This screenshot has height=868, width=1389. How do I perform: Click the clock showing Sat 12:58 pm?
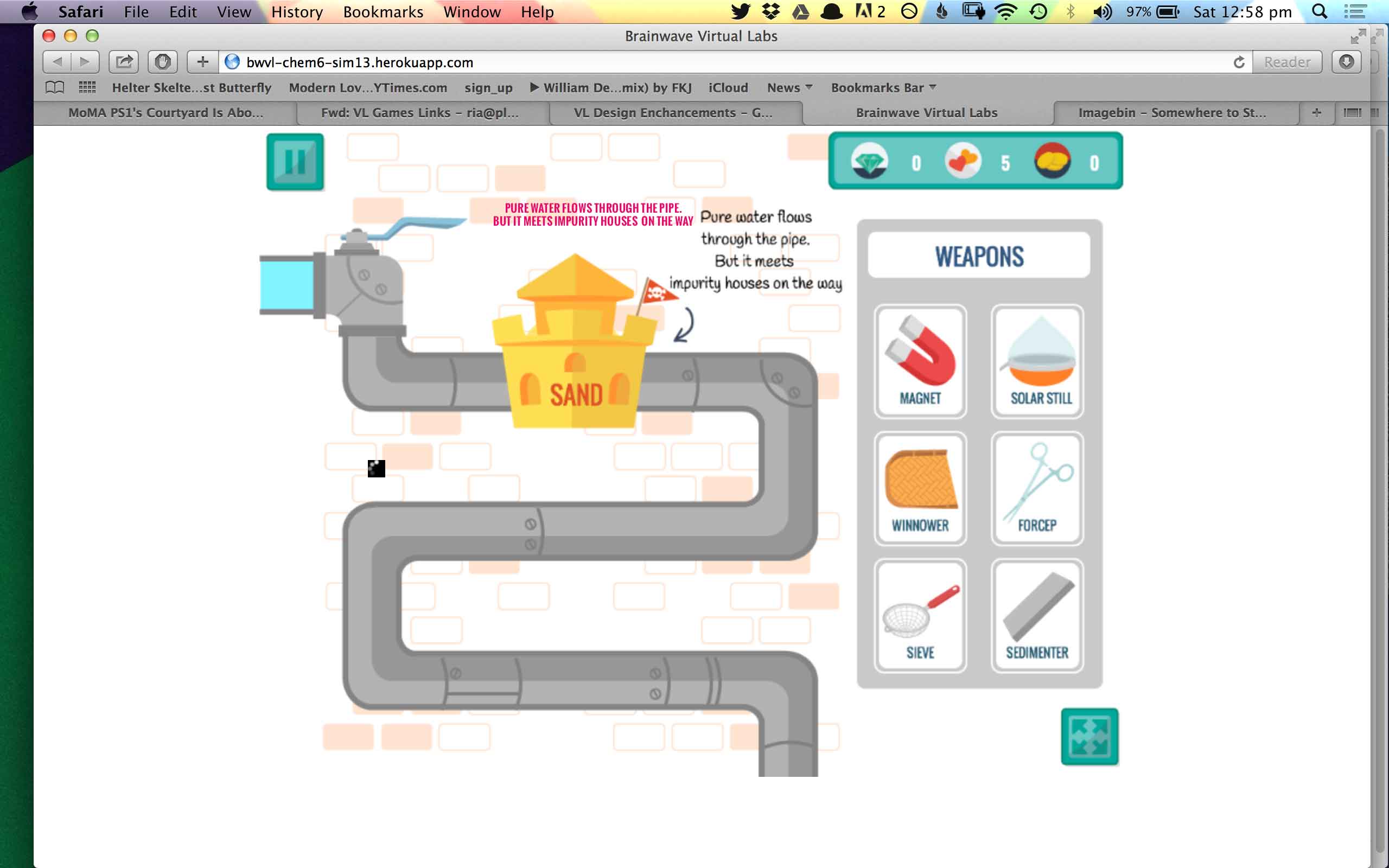(x=1242, y=11)
